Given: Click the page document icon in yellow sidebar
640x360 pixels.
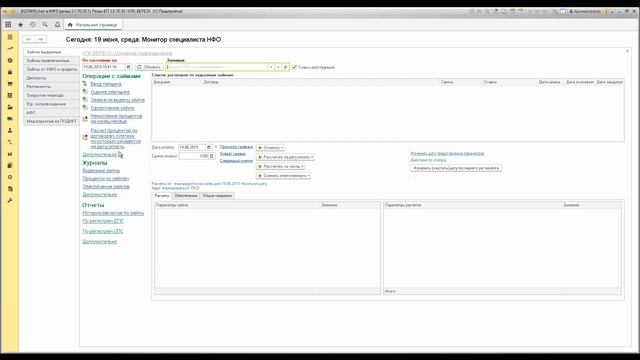Looking at the screenshot, I should pyautogui.click(x=10, y=189).
